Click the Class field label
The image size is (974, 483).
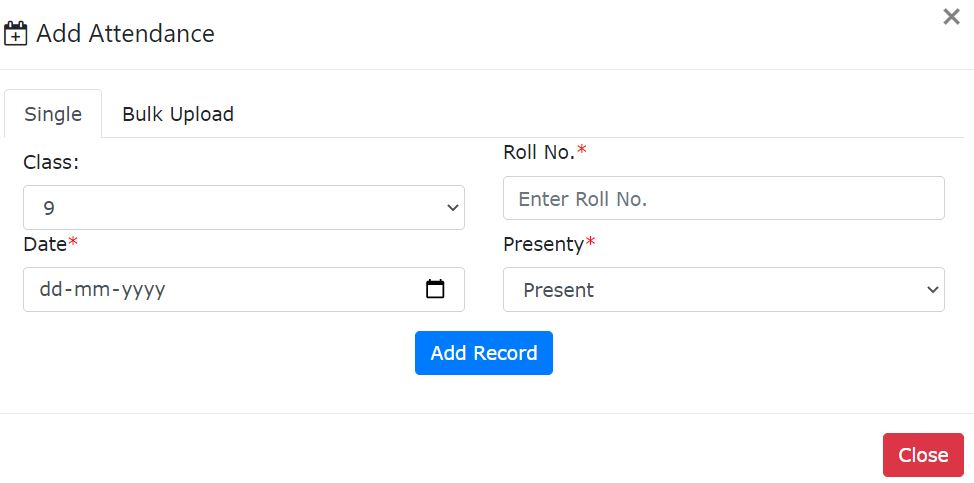50,162
